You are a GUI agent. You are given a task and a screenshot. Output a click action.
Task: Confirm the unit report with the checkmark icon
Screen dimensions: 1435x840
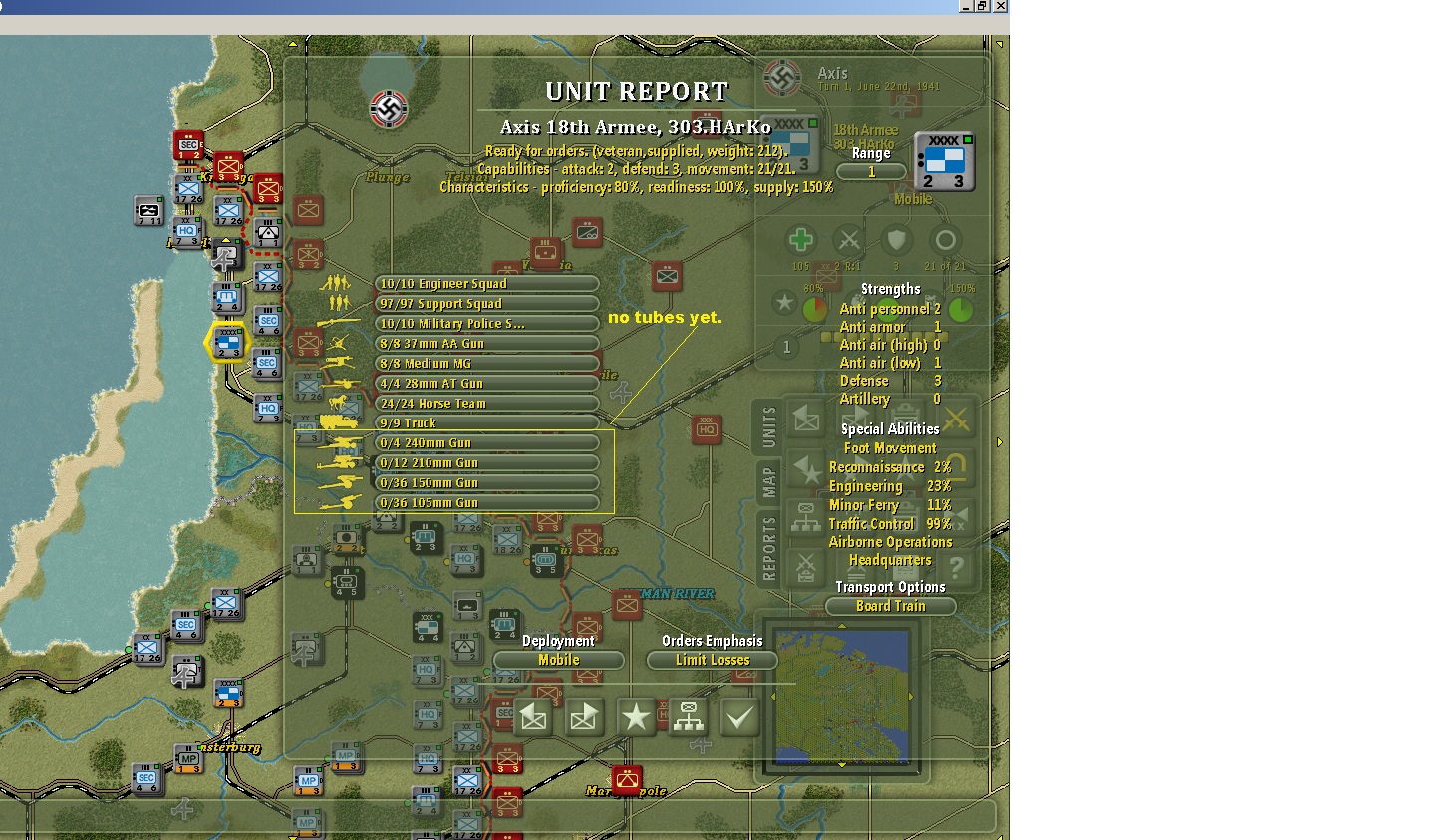(x=739, y=716)
